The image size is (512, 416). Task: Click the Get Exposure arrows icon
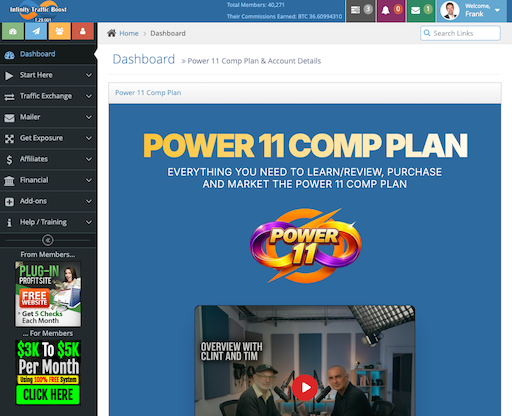(x=9, y=139)
